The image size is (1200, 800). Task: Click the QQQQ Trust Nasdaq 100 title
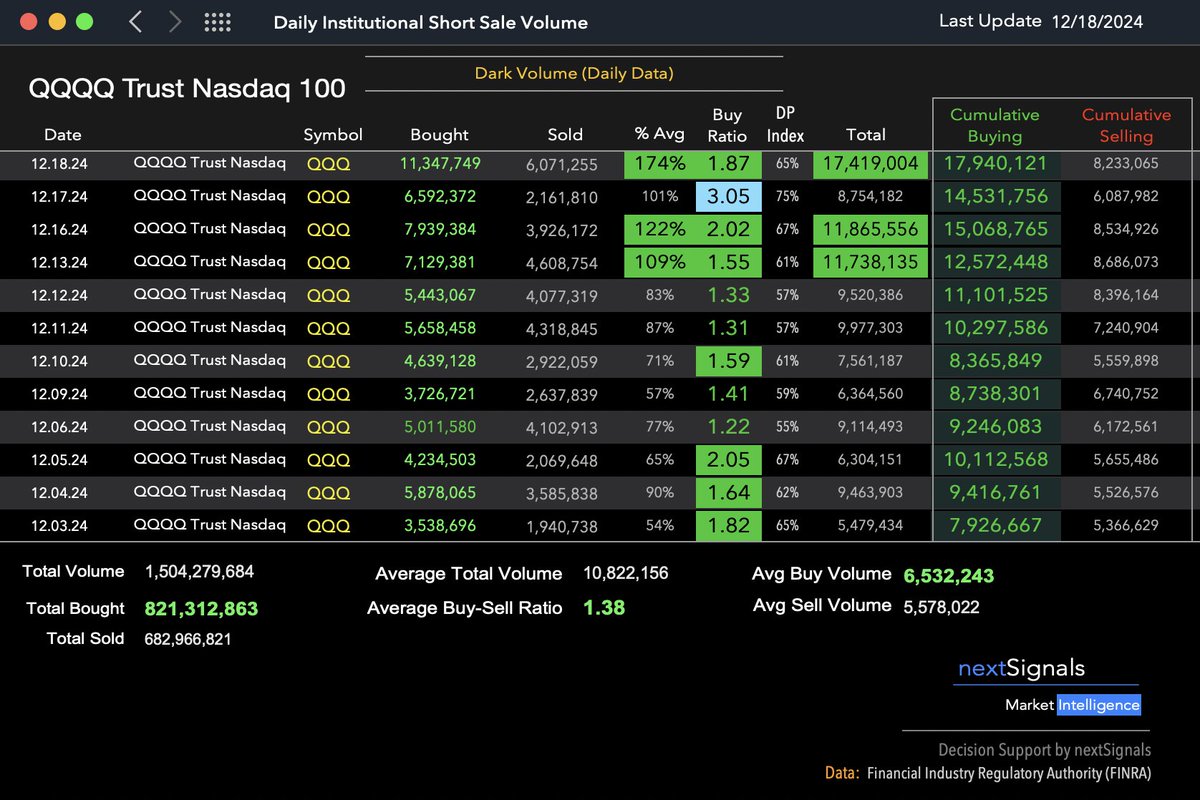tap(187, 88)
